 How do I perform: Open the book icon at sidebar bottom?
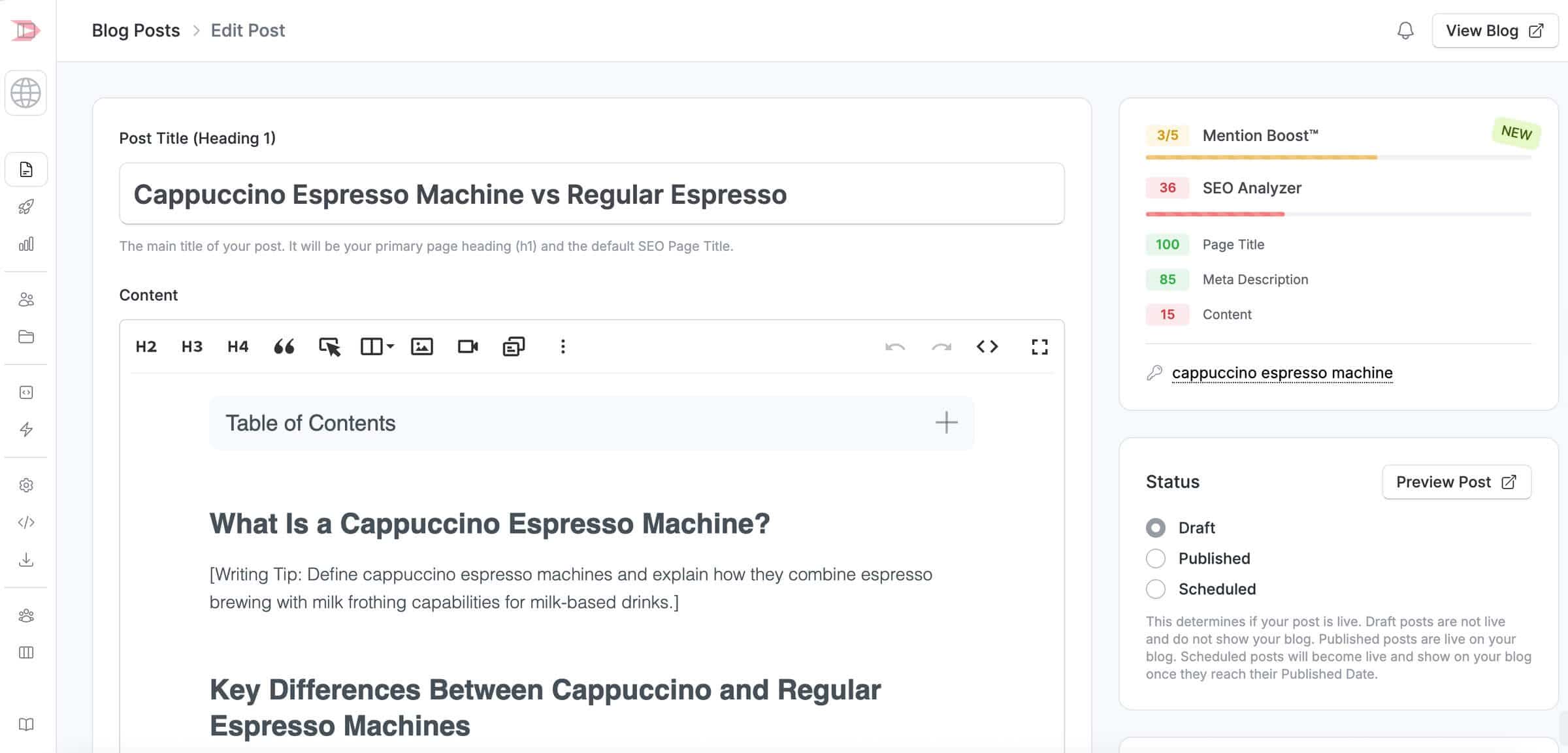[26, 724]
